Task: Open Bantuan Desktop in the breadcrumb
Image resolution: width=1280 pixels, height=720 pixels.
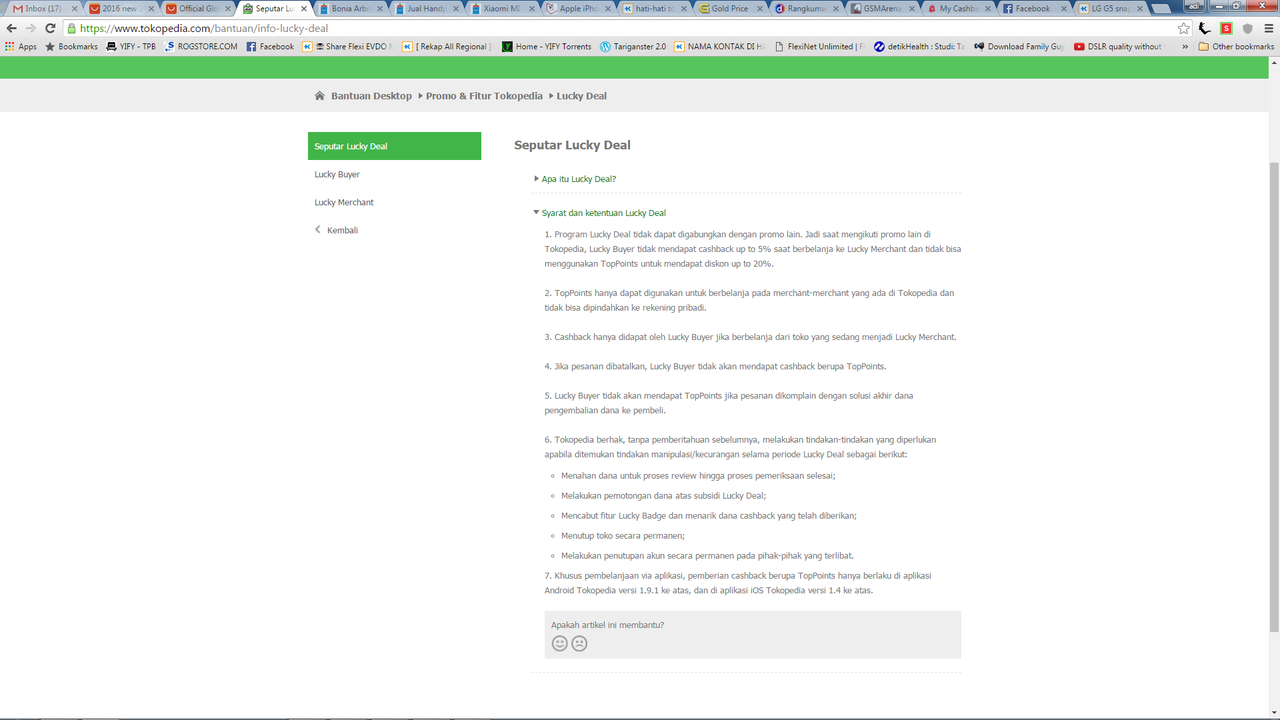Action: [371, 96]
